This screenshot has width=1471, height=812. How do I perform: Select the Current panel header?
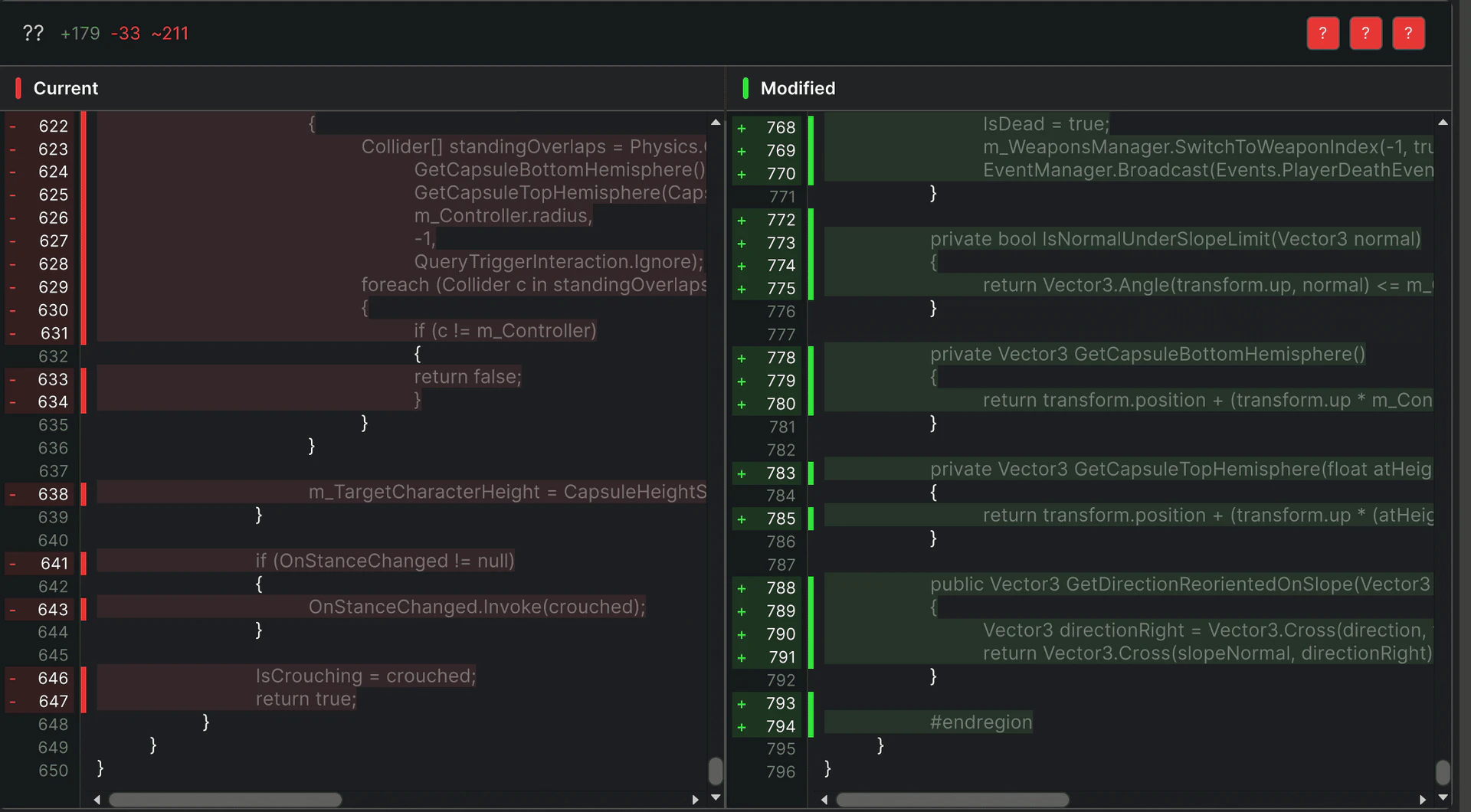click(x=65, y=88)
